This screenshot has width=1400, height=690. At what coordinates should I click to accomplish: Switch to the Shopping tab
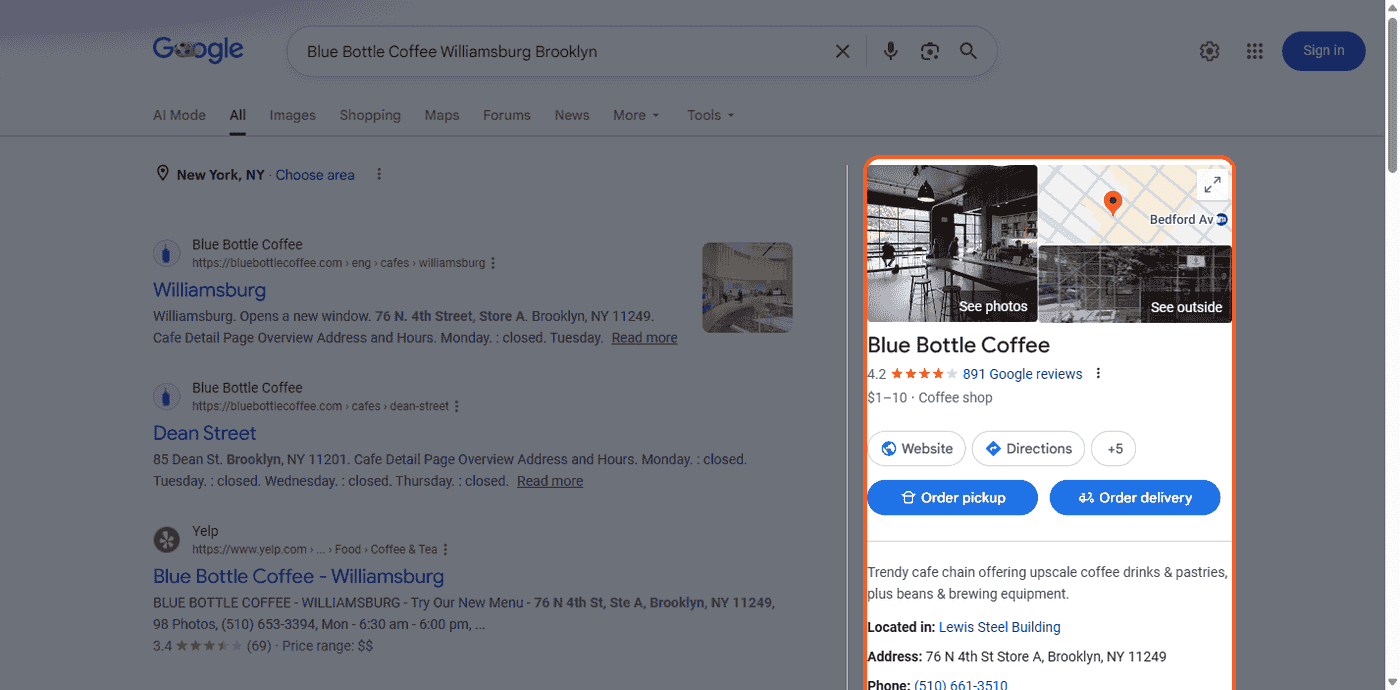[370, 115]
